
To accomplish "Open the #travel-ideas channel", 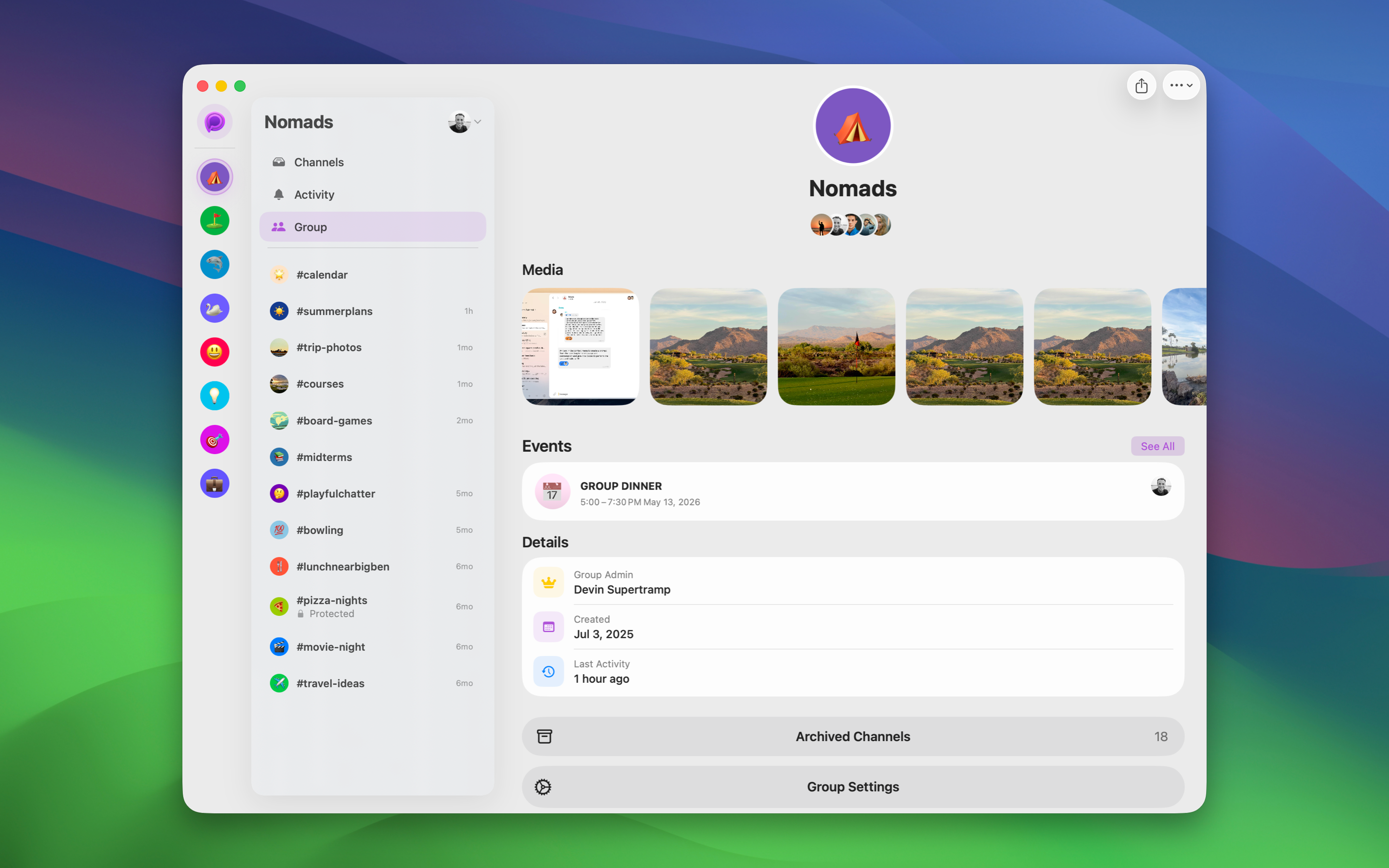I will [x=372, y=683].
